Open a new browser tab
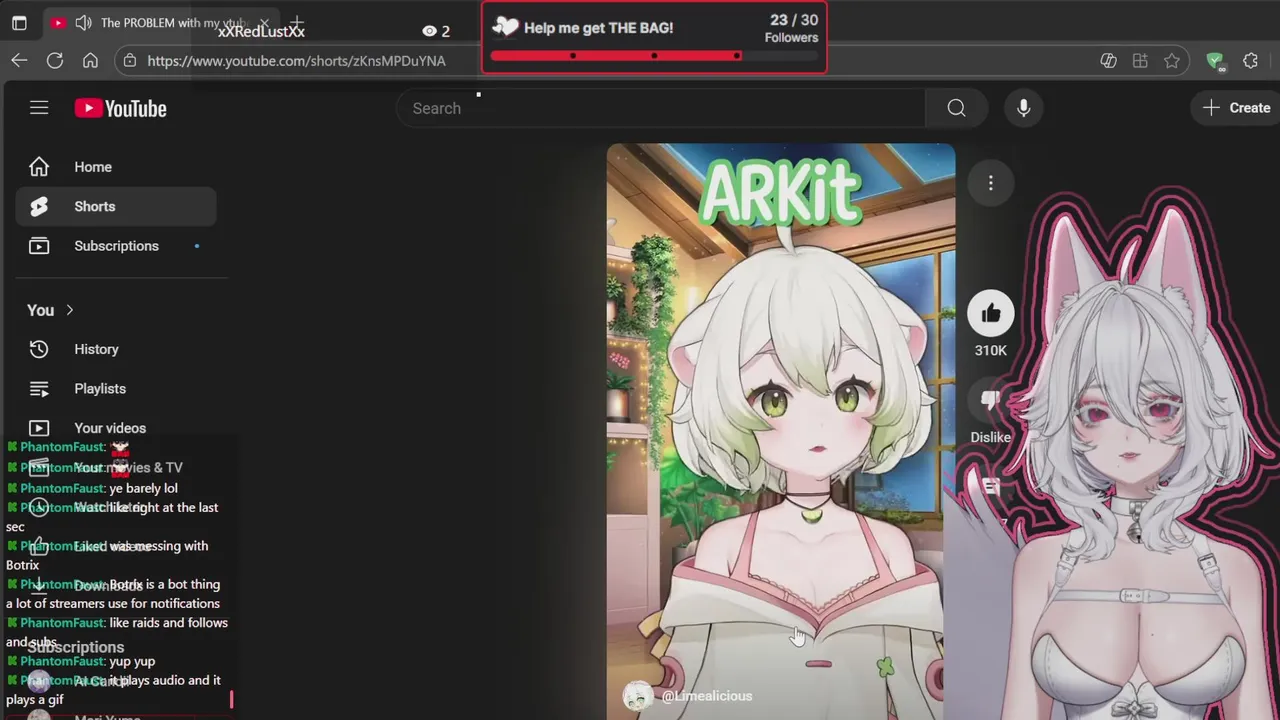This screenshot has height=720, width=1280. click(296, 22)
